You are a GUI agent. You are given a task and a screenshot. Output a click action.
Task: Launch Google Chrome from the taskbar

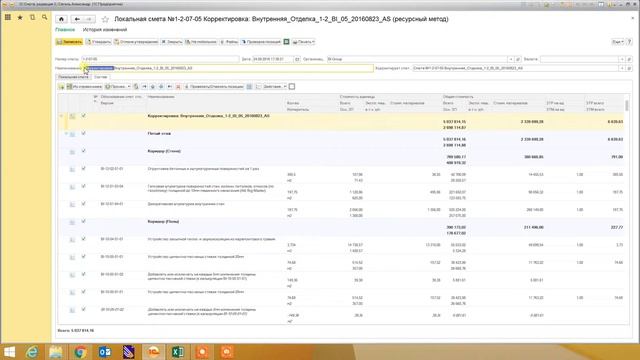tap(80, 351)
